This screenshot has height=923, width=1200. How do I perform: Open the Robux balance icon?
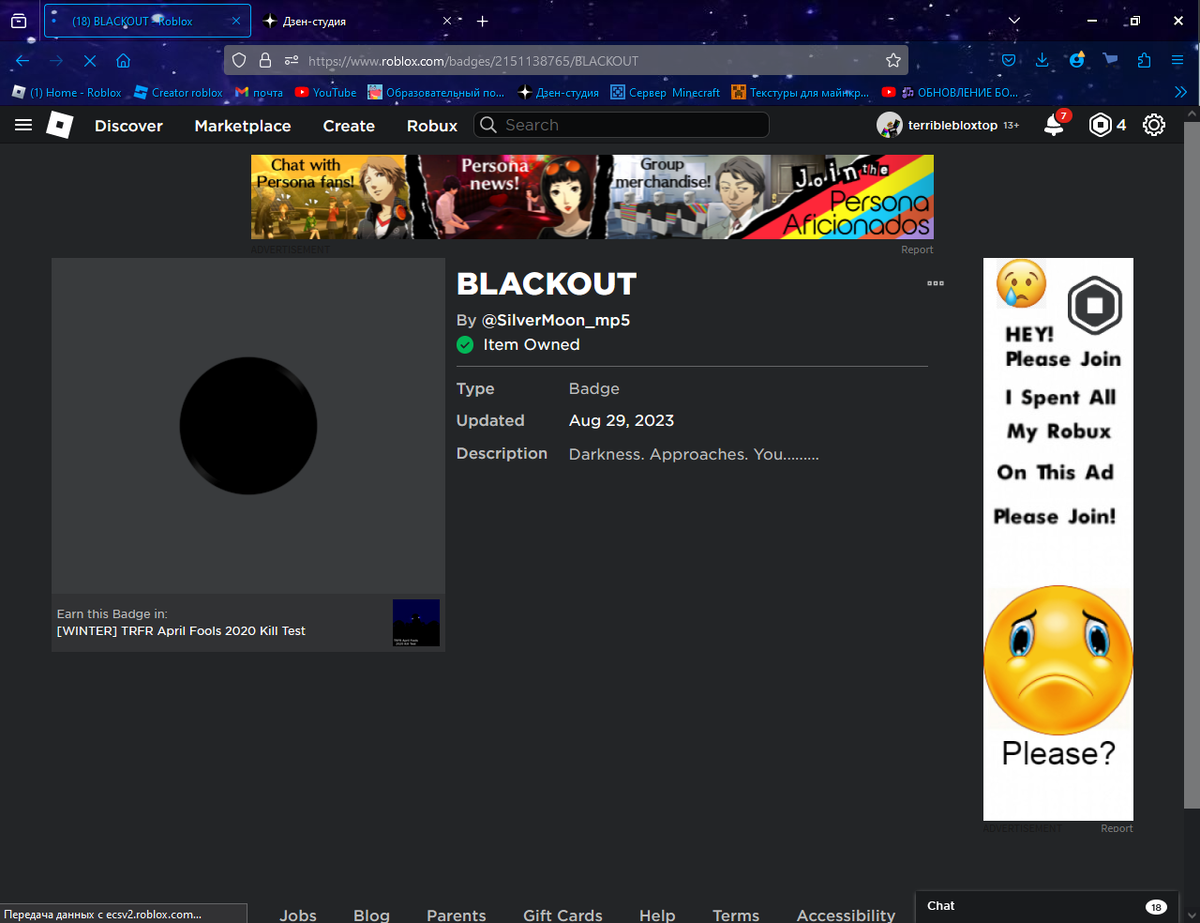click(1100, 125)
